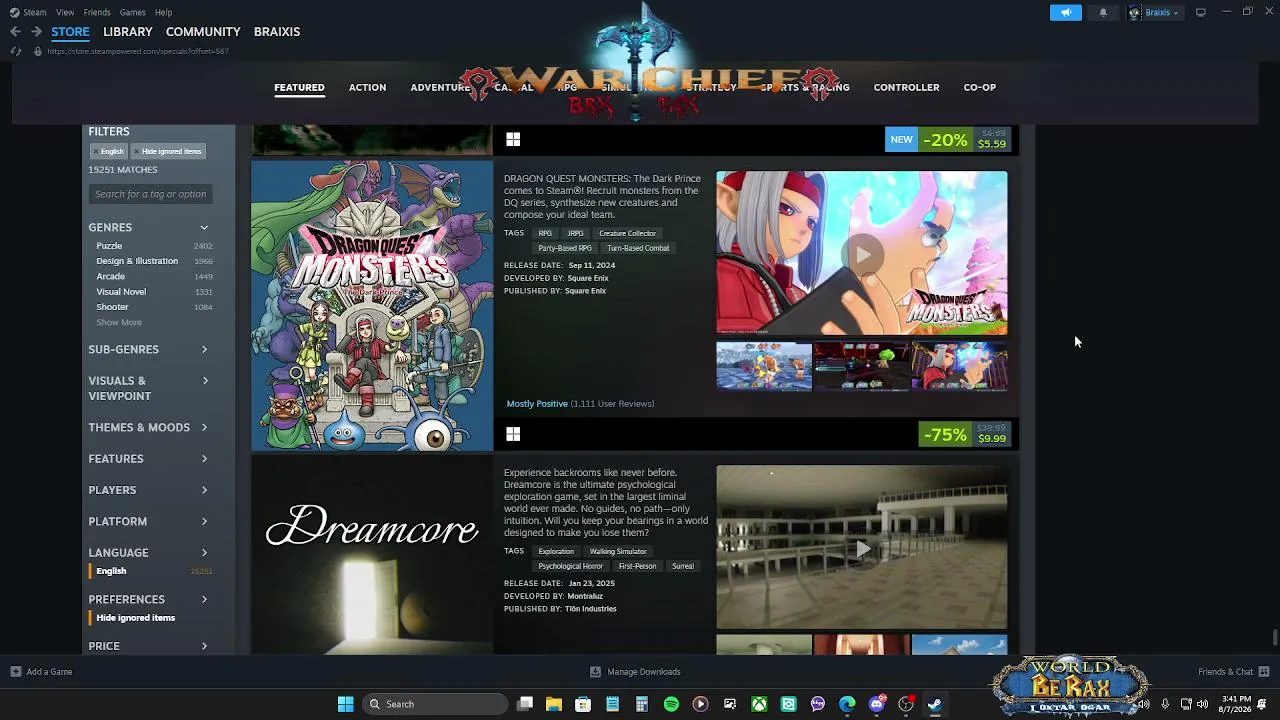Select the Action category tab
The height and width of the screenshot is (720, 1280).
click(367, 88)
